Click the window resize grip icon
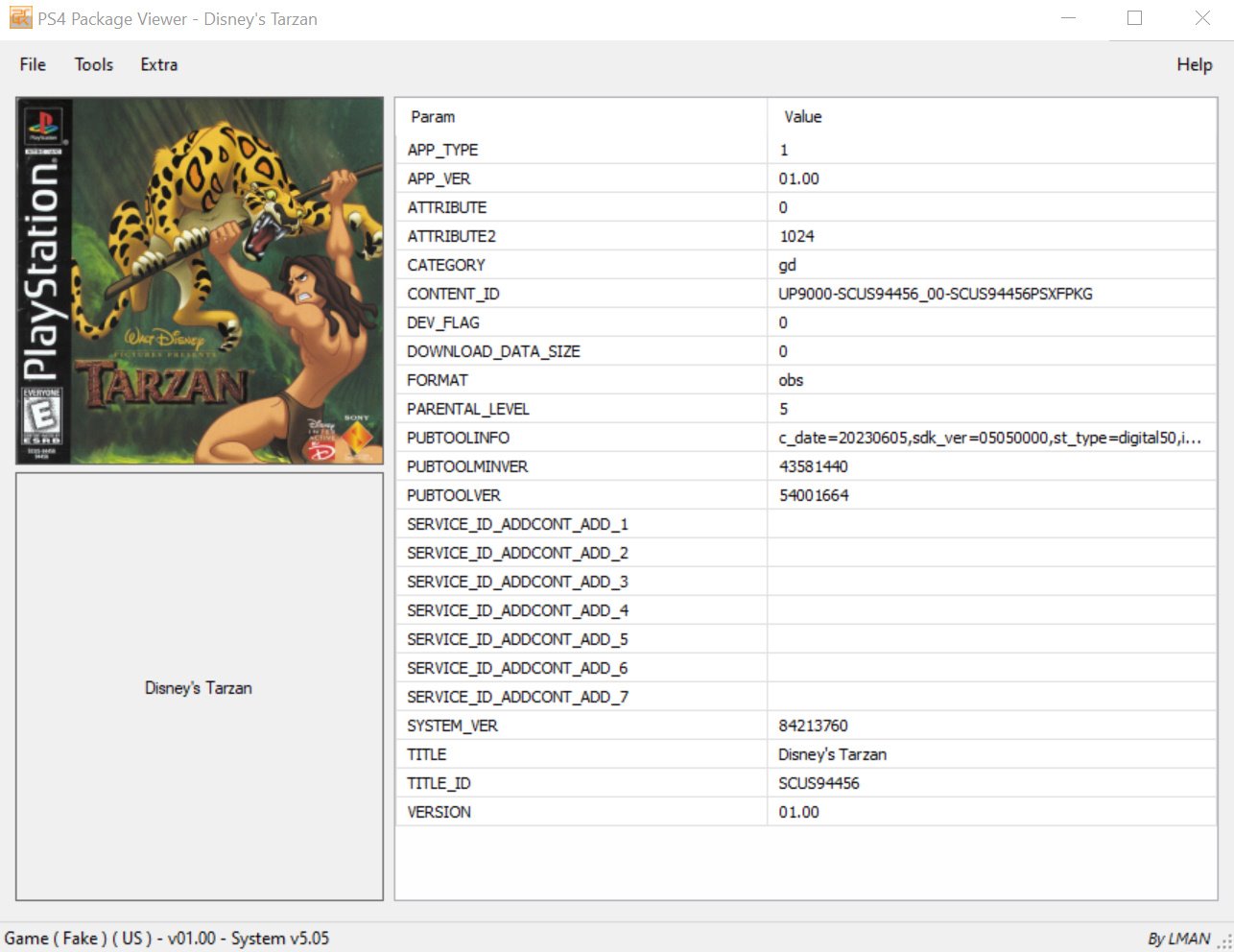 pyautogui.click(x=1225, y=942)
